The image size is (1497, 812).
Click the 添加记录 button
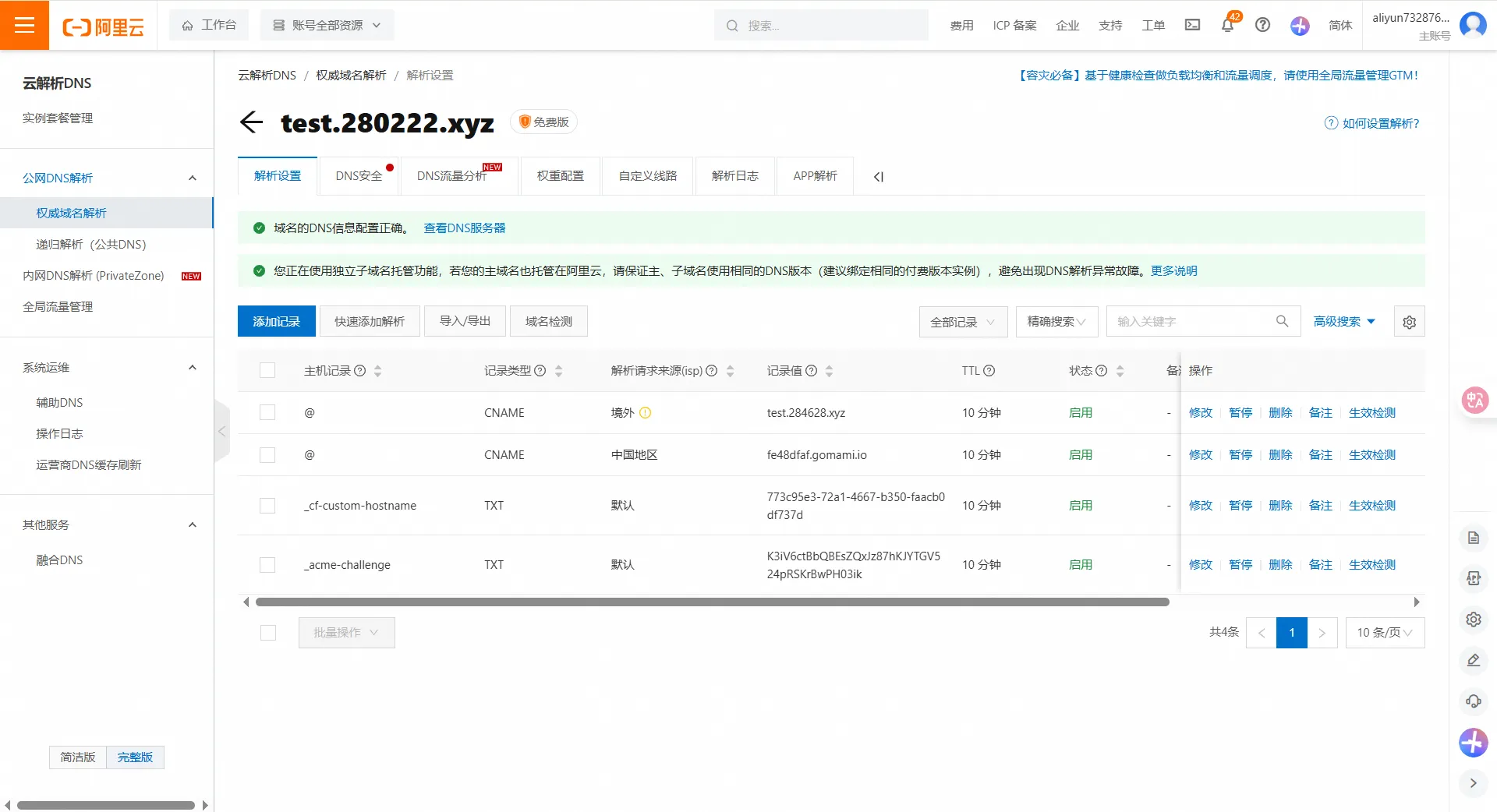click(x=276, y=322)
